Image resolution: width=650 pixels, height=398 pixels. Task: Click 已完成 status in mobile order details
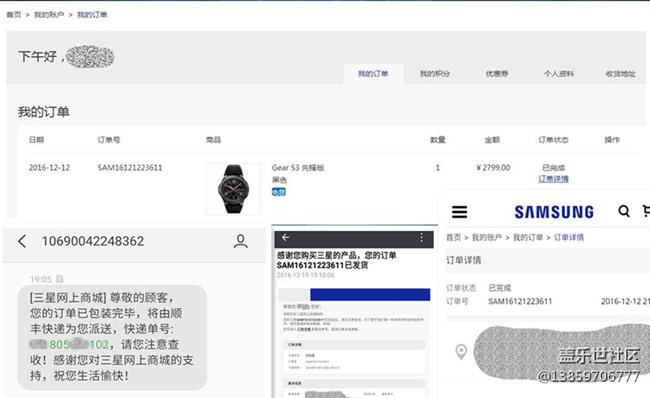[500, 288]
